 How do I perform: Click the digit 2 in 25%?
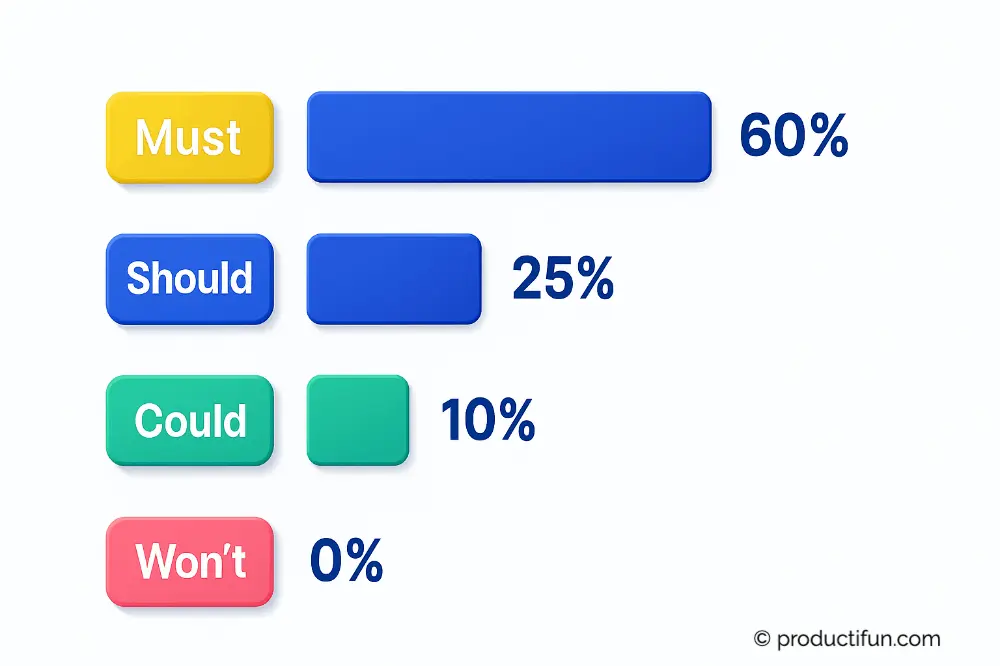(x=527, y=278)
